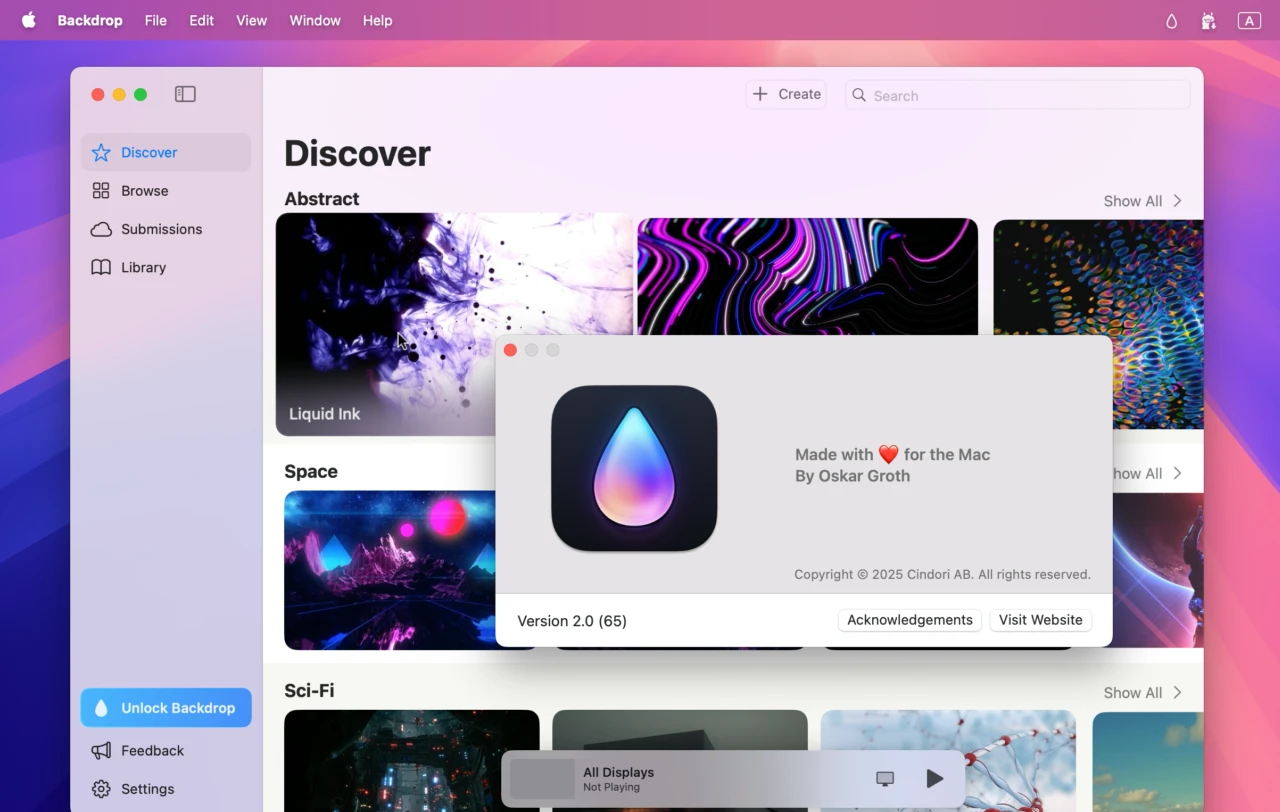Open Acknowledgements from the about dialog

909,620
